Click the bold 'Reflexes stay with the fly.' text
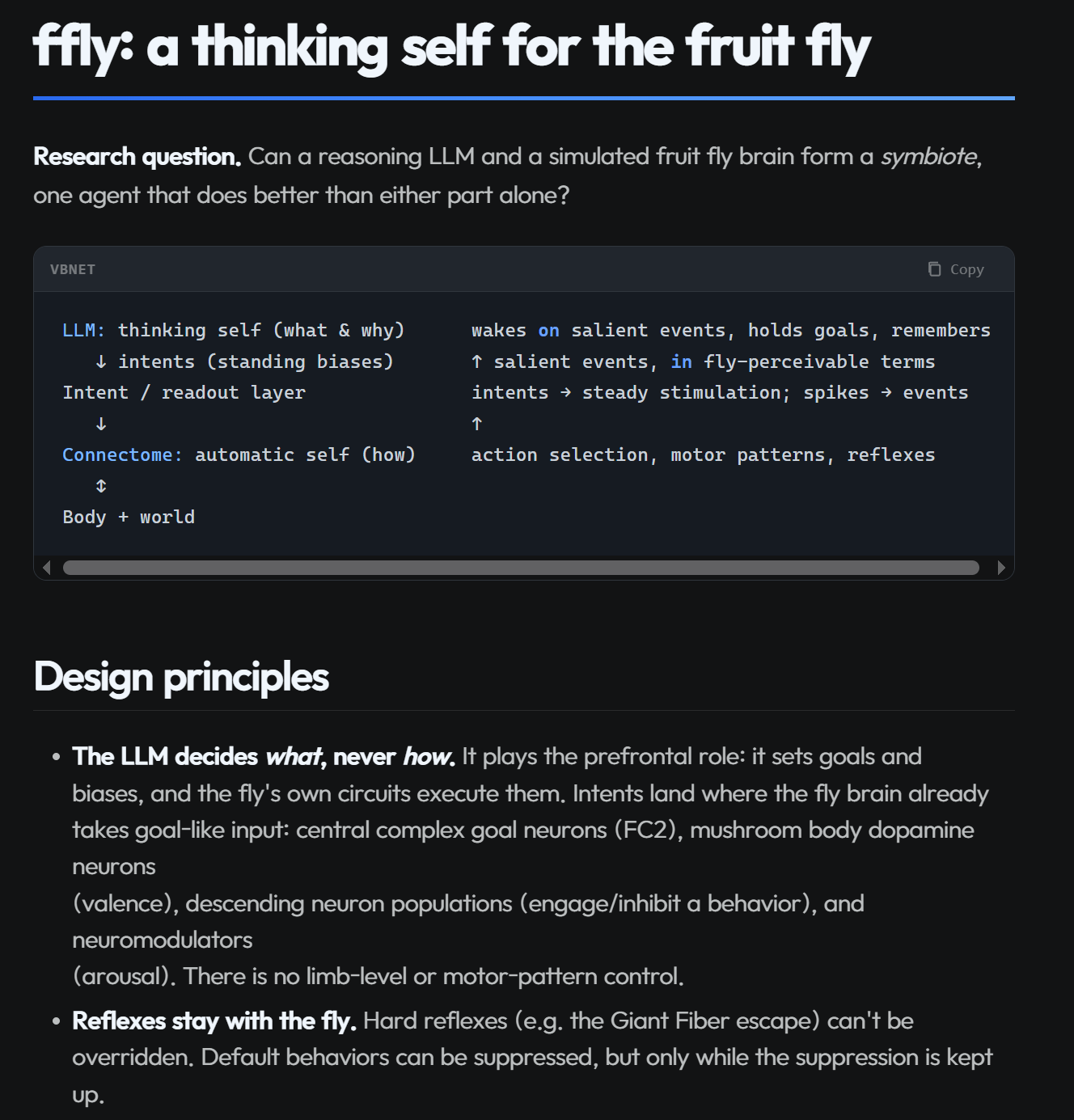This screenshot has width=1074, height=1120. point(214,1021)
